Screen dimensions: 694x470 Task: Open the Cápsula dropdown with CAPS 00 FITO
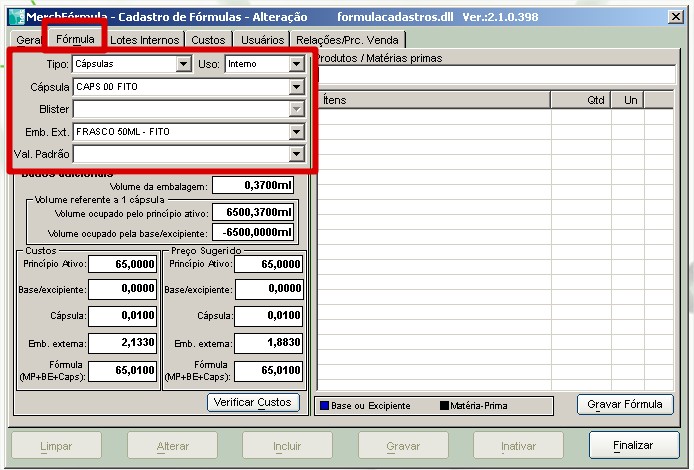296,87
